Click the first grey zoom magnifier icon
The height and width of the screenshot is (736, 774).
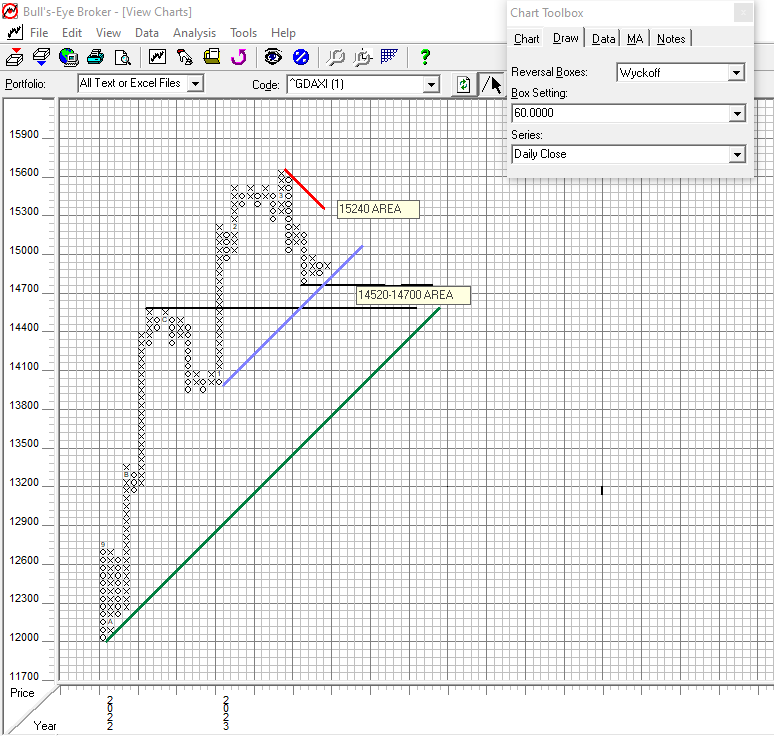(336, 57)
